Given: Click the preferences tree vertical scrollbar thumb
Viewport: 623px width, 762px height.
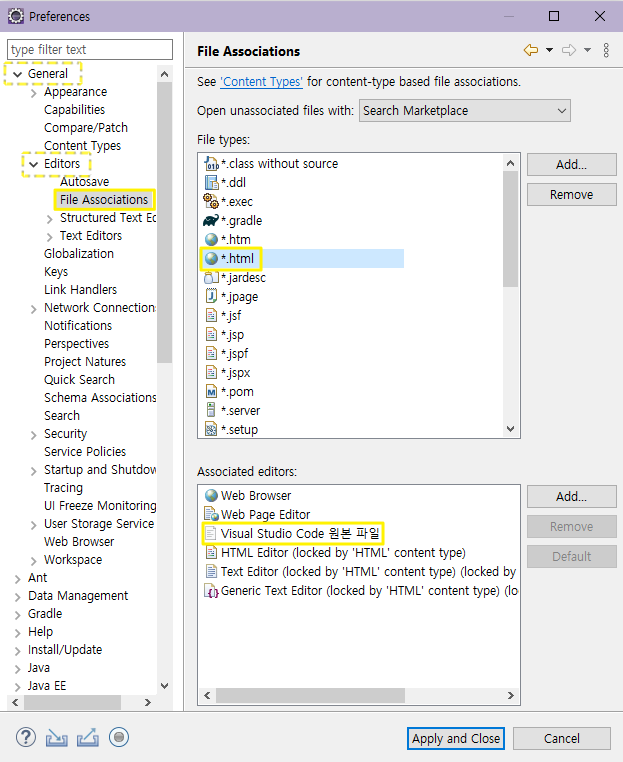Looking at the screenshot, I should pos(164,223).
